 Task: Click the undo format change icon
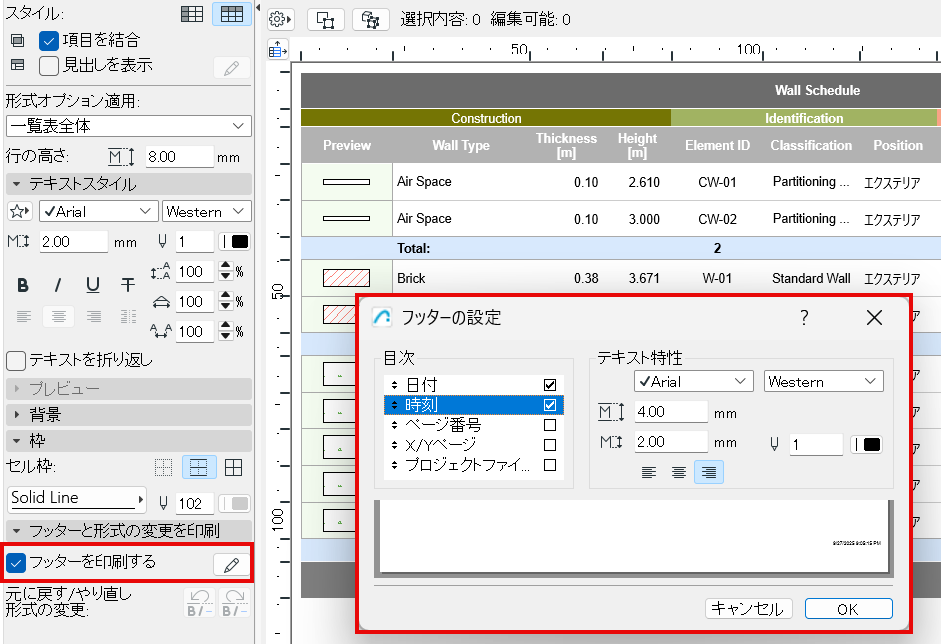coord(200,603)
